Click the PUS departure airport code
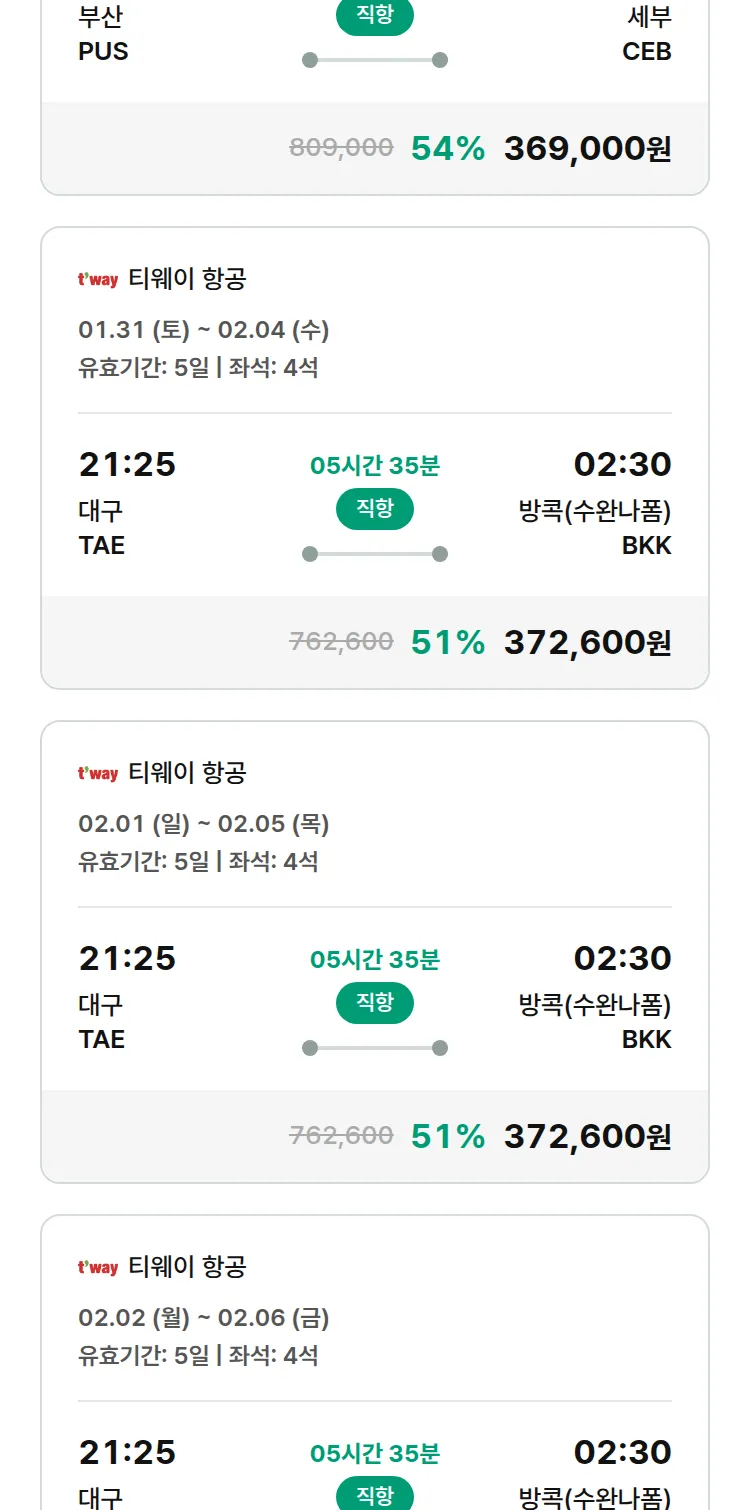This screenshot has width=750, height=1510. click(x=103, y=52)
